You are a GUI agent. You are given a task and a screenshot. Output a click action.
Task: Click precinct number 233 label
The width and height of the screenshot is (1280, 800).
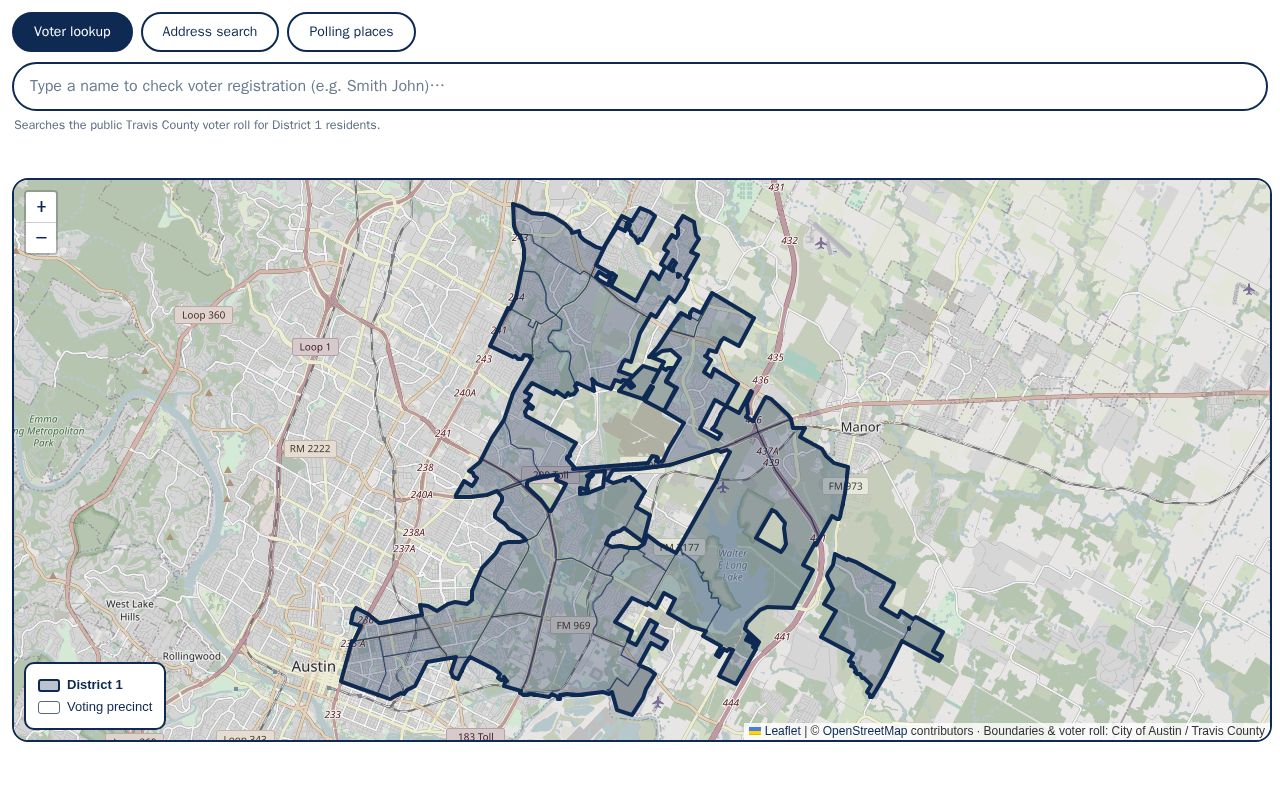coord(333,715)
